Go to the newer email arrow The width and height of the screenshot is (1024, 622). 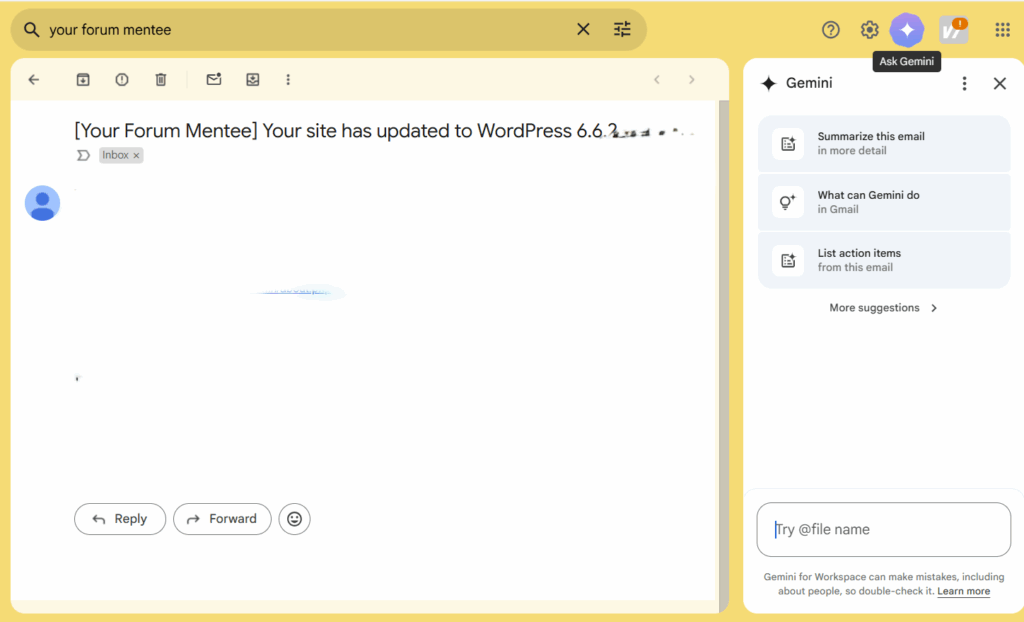click(657, 80)
